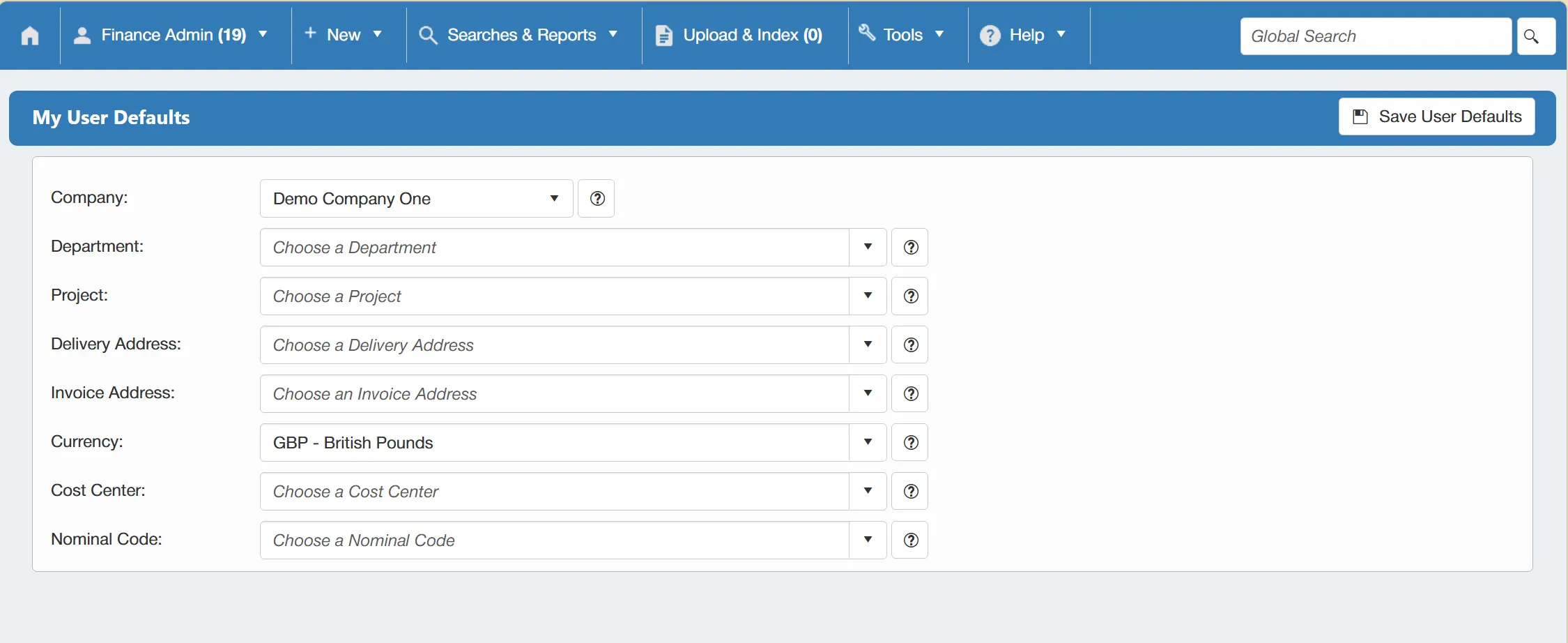Expand the Nominal Code dropdown arrow
The image size is (1568, 643).
[x=868, y=540]
